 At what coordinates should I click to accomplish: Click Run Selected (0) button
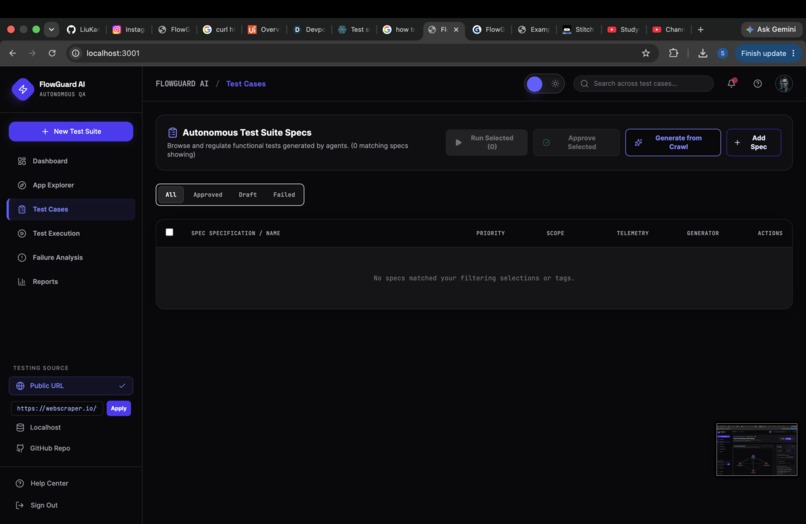[x=486, y=142]
